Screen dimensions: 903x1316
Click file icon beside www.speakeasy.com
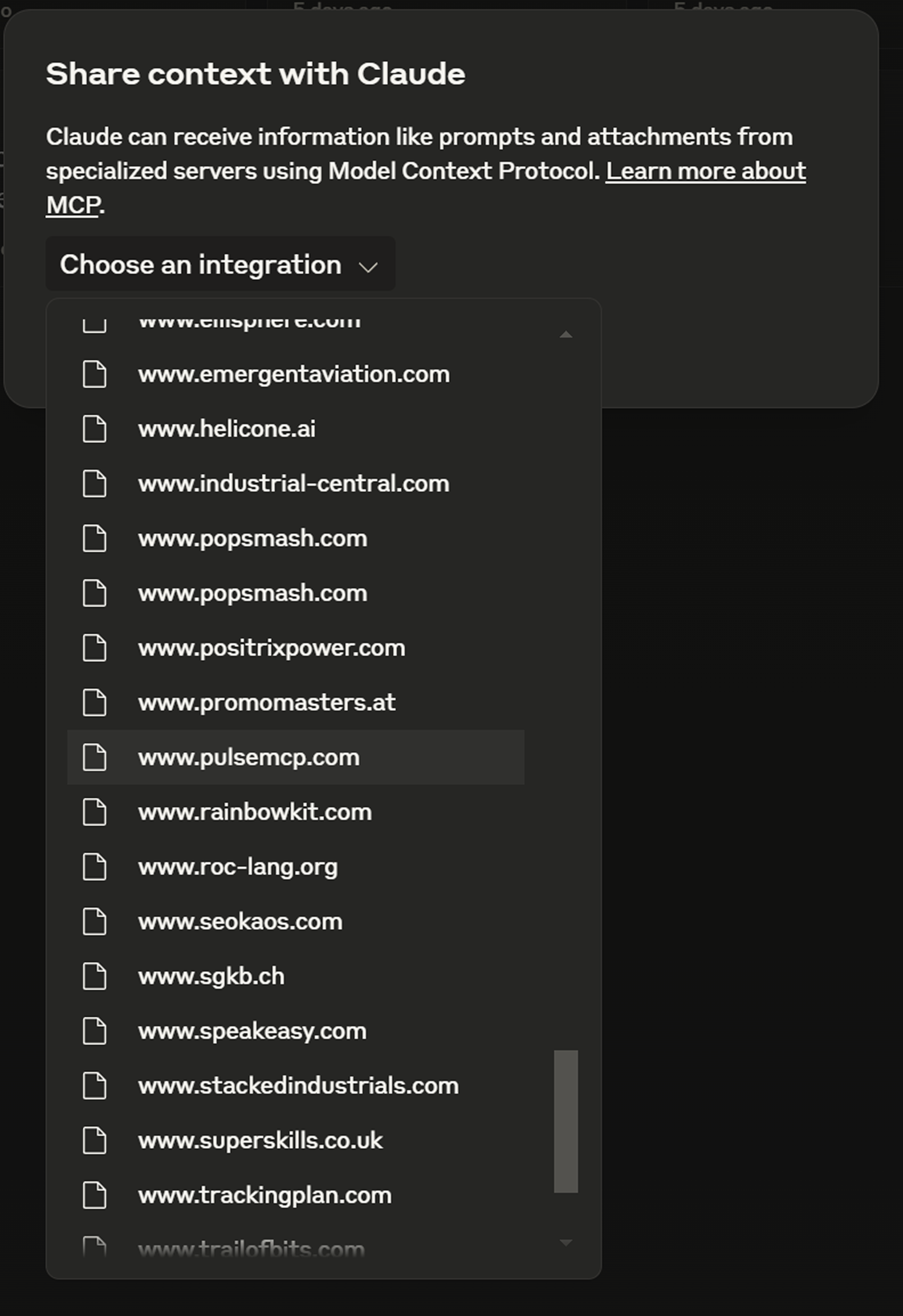pyautogui.click(x=95, y=1031)
